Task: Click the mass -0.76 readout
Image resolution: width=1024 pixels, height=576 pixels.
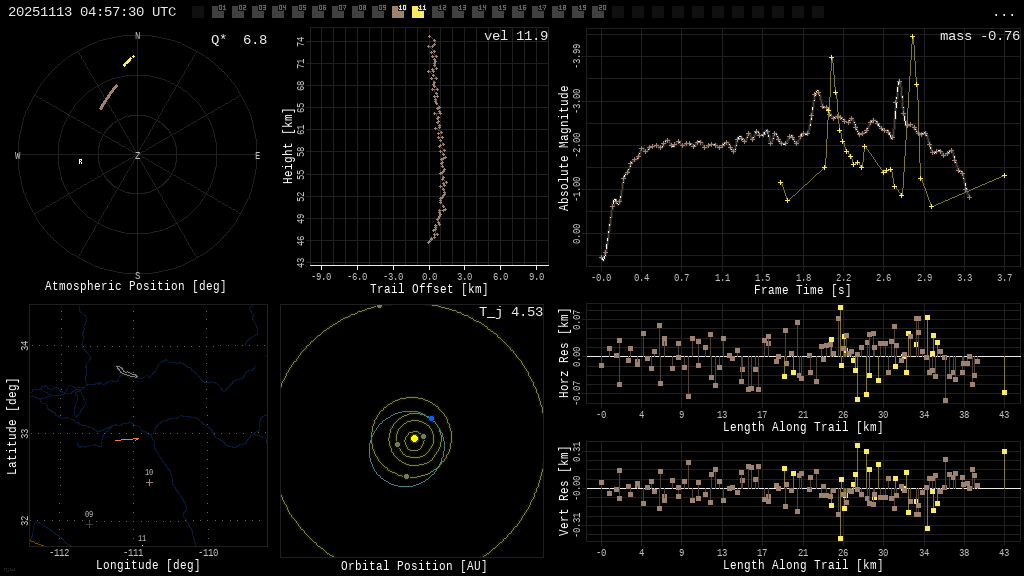Action: (979, 36)
